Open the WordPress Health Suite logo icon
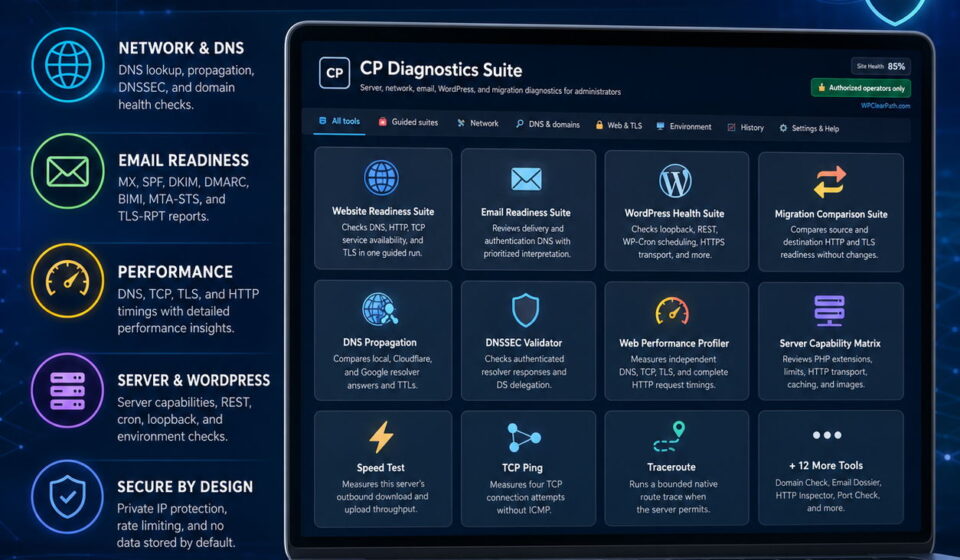The height and width of the screenshot is (560, 960). tap(675, 181)
